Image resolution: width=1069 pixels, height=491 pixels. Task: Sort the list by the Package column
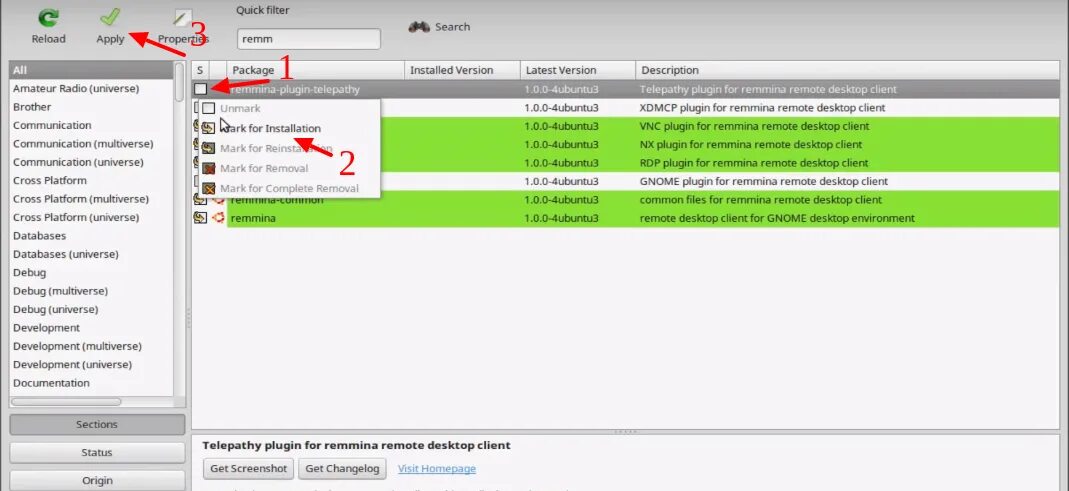point(316,70)
